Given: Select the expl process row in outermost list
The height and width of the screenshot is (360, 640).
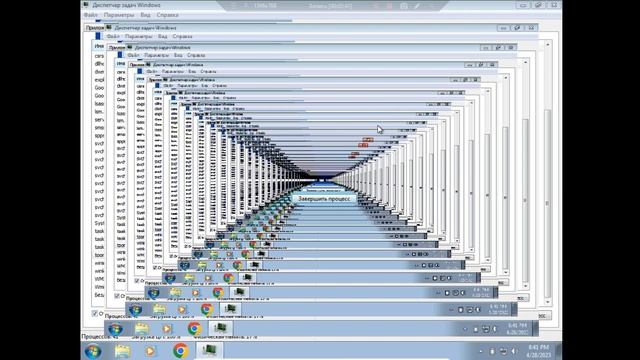Looking at the screenshot, I should tap(99, 80).
